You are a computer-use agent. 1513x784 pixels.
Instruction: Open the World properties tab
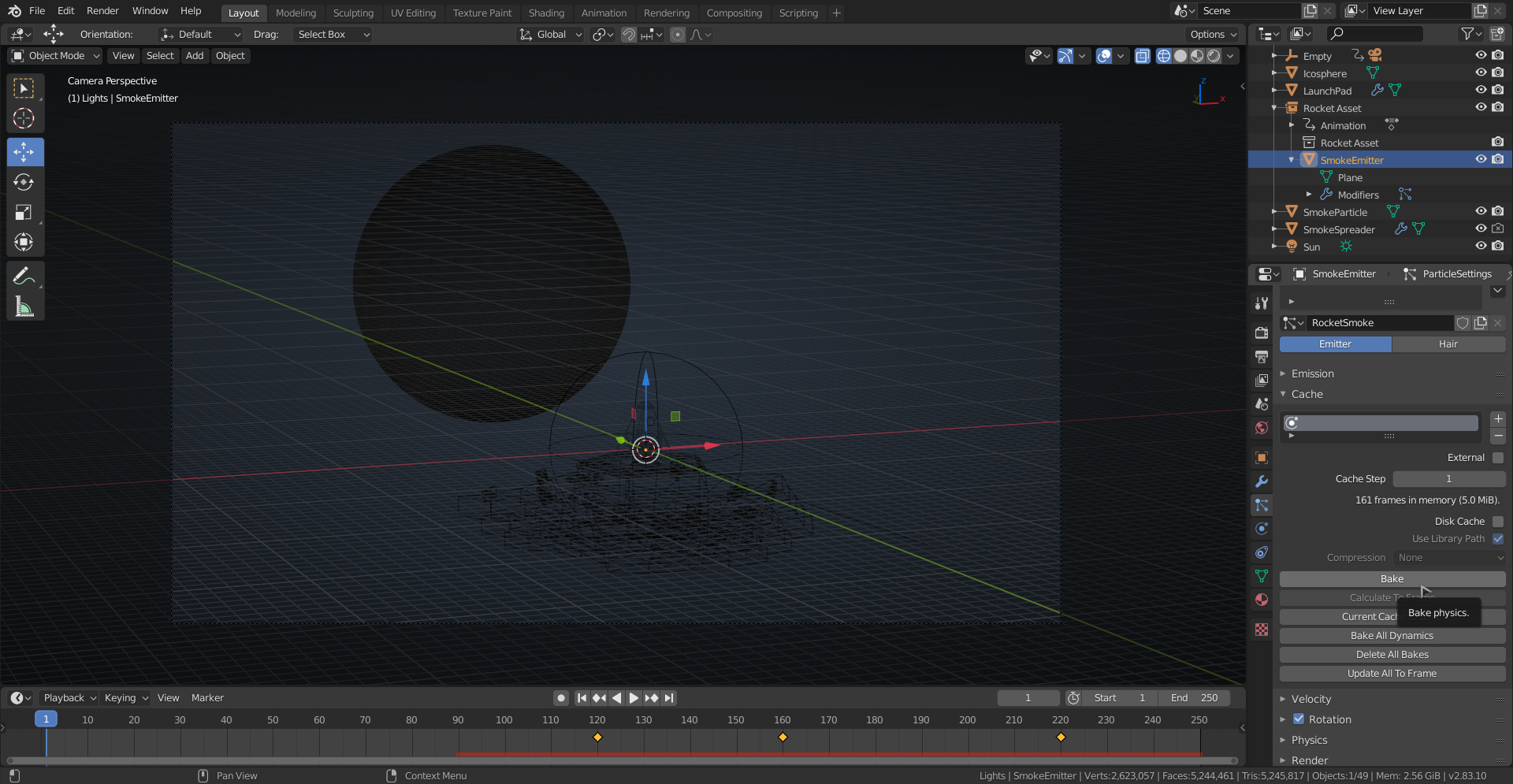1262,428
